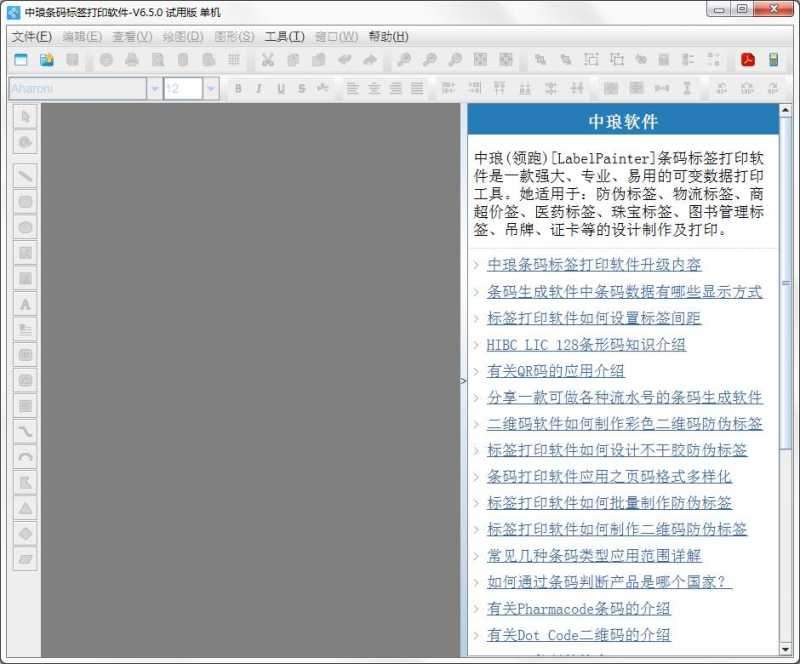
Task: Select the arrow selection tool
Action: click(25, 117)
